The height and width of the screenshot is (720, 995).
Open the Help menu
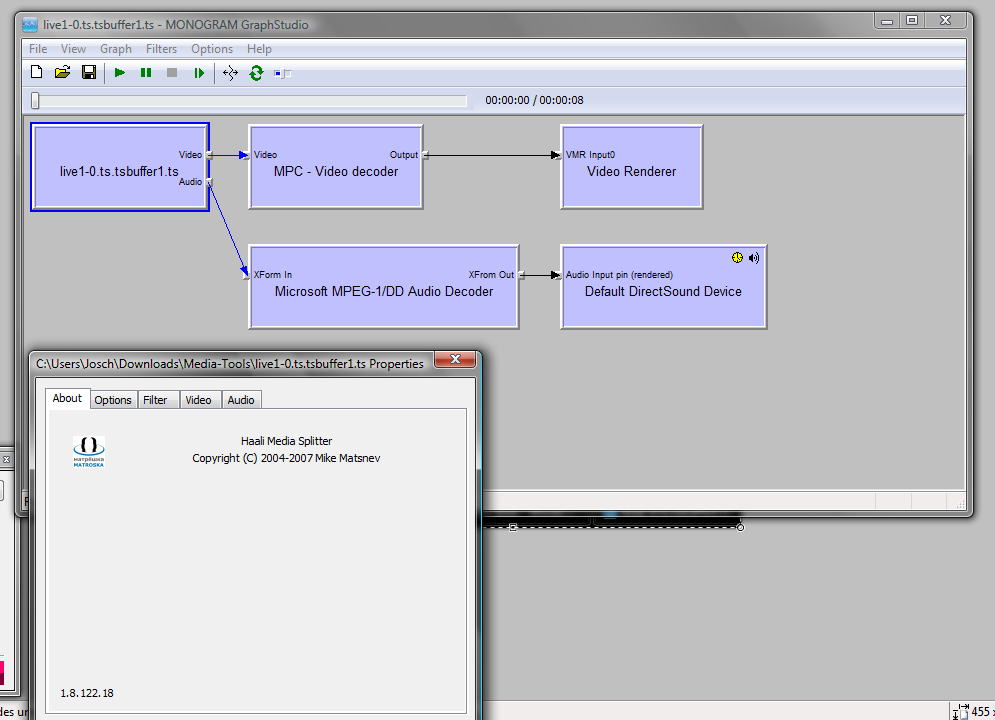pyautogui.click(x=259, y=49)
